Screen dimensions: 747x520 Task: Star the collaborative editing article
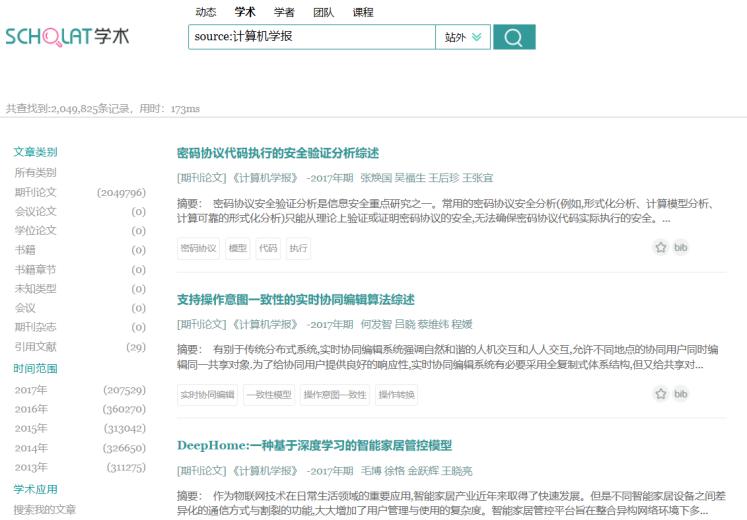click(x=661, y=394)
